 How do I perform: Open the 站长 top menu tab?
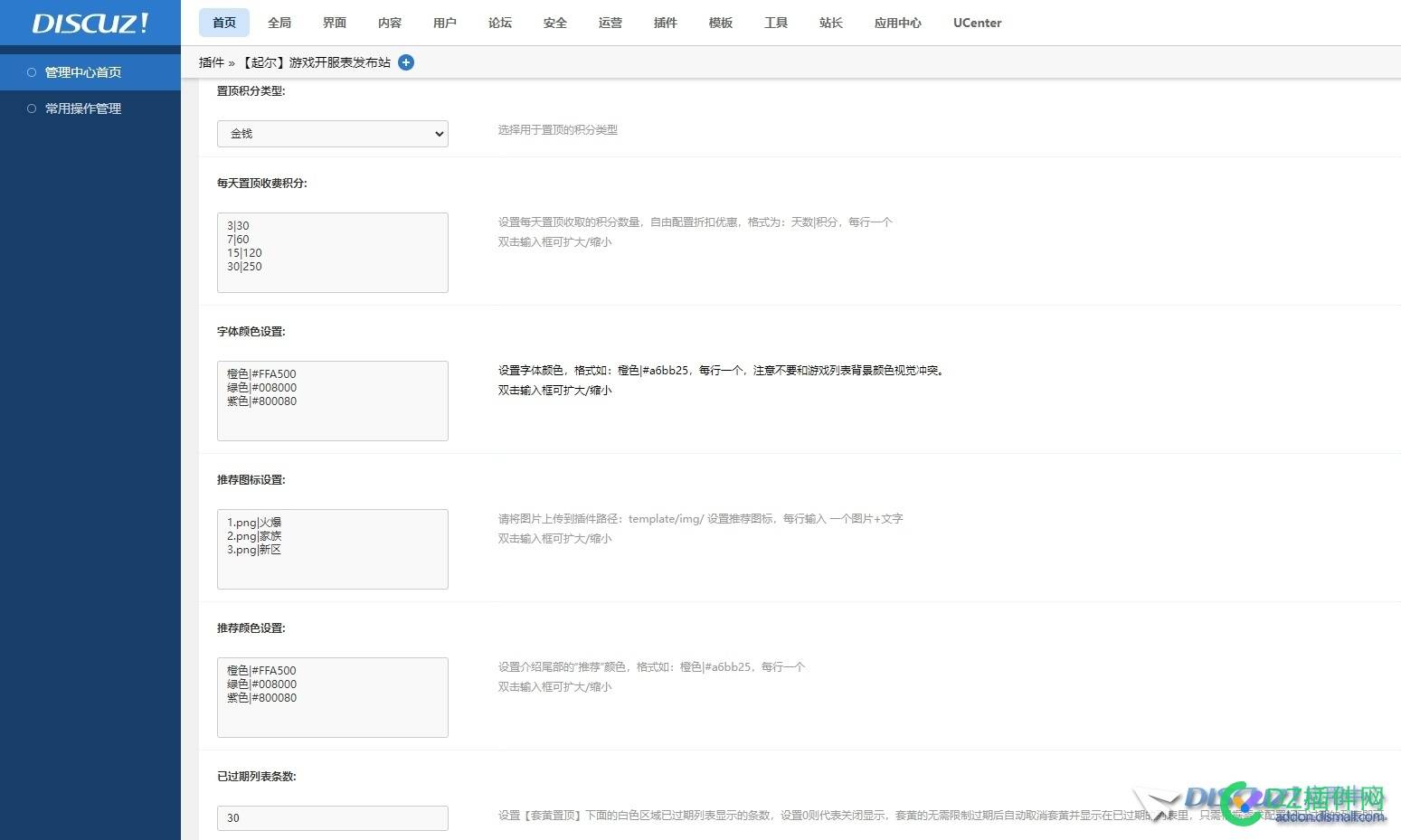(831, 23)
